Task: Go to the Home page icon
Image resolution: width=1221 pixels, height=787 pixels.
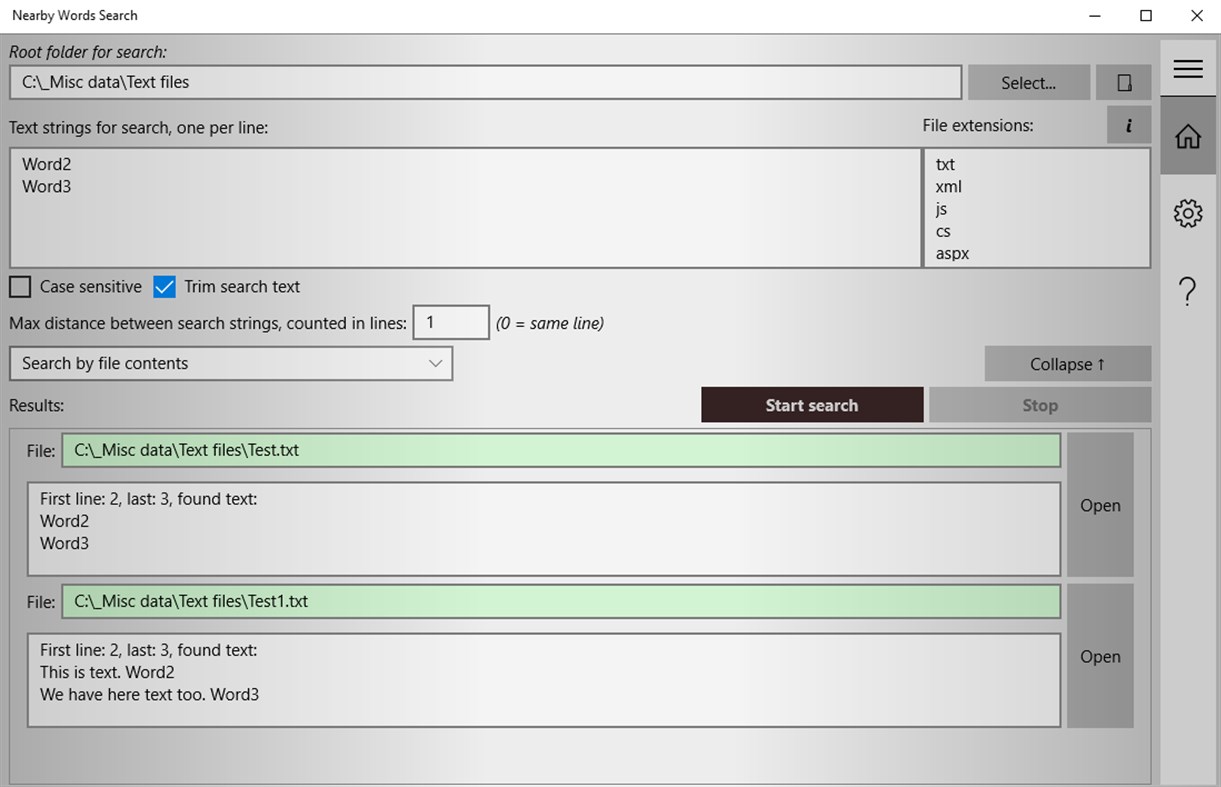Action: (x=1188, y=137)
